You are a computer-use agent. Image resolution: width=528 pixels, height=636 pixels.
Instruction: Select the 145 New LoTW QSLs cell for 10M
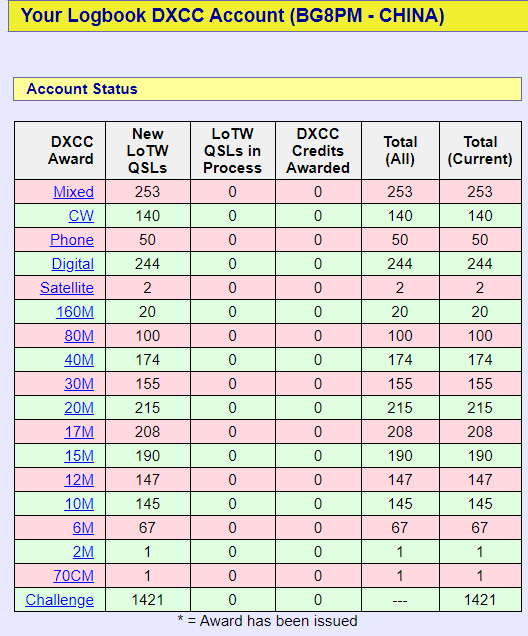[148, 504]
